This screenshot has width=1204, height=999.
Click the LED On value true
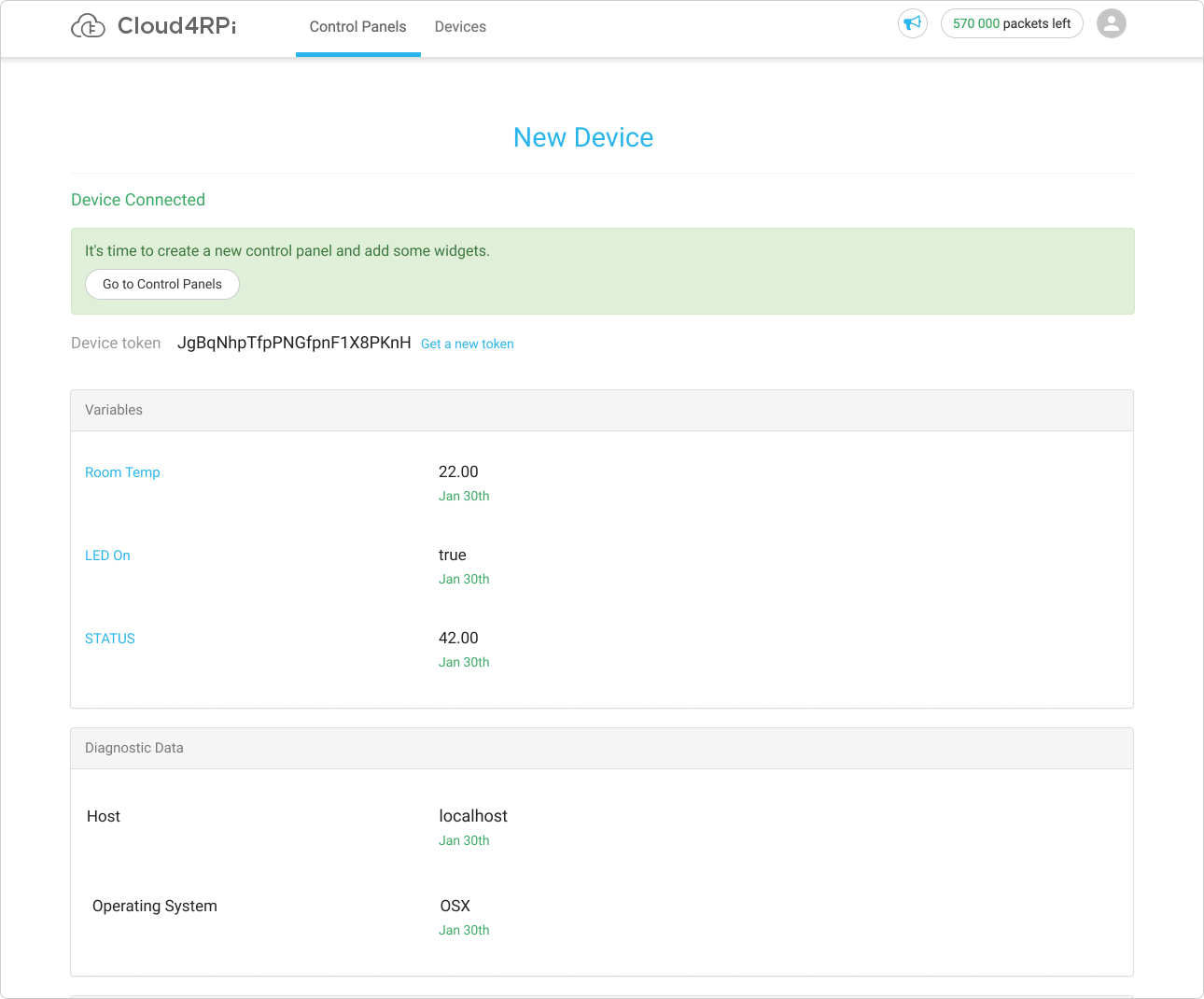click(453, 555)
